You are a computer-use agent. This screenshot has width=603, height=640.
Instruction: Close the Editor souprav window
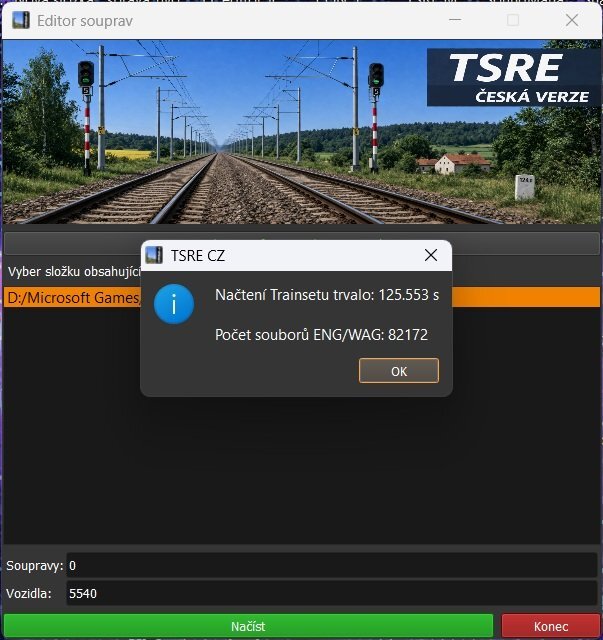coord(572,20)
